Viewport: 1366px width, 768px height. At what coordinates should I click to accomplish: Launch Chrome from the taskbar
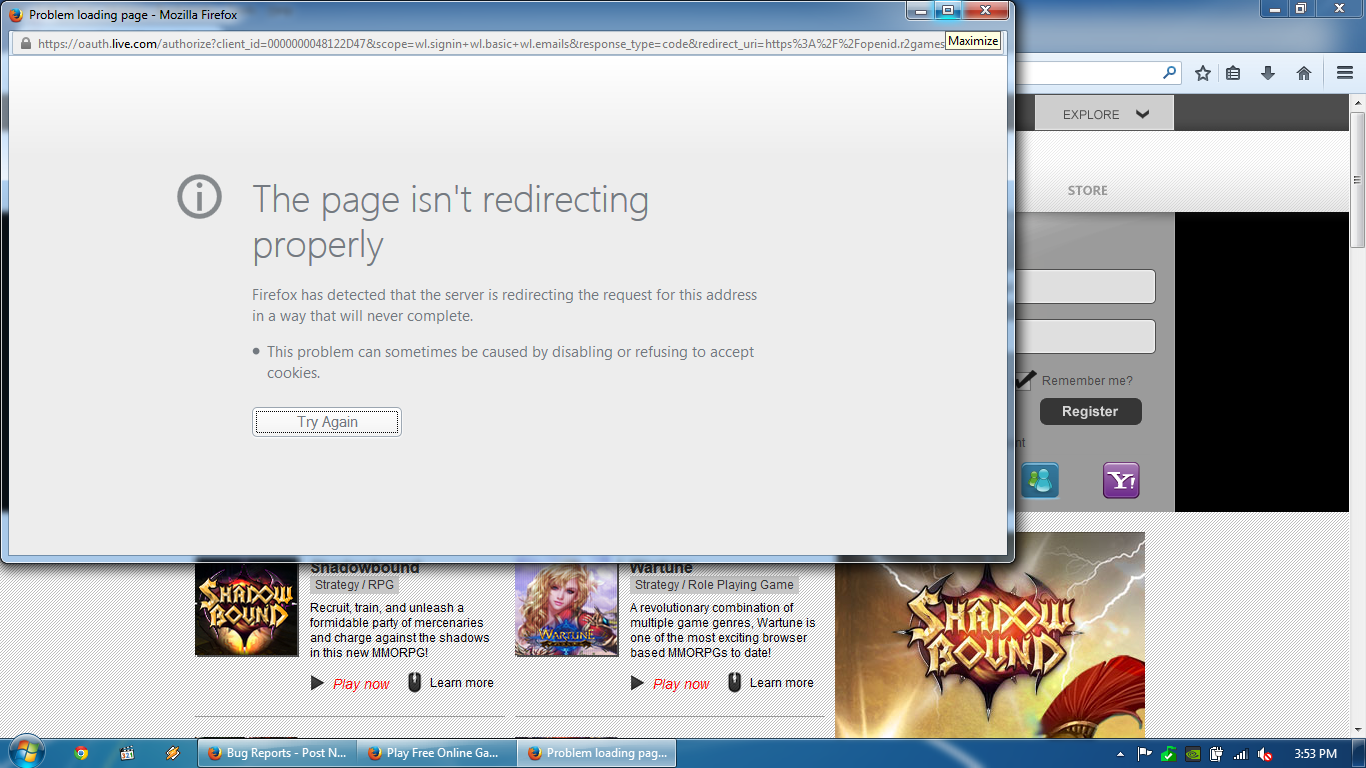[81, 753]
